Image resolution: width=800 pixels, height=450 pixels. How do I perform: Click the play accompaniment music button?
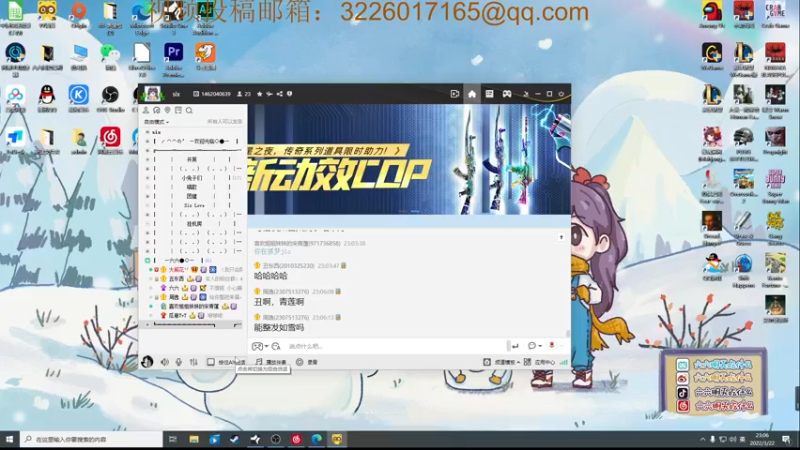point(271,362)
